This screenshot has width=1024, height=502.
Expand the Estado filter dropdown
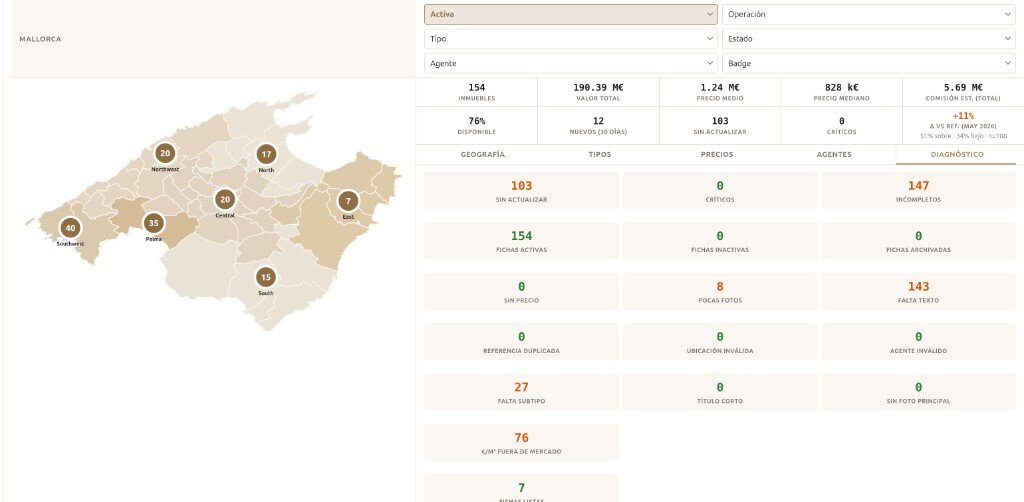pos(869,39)
